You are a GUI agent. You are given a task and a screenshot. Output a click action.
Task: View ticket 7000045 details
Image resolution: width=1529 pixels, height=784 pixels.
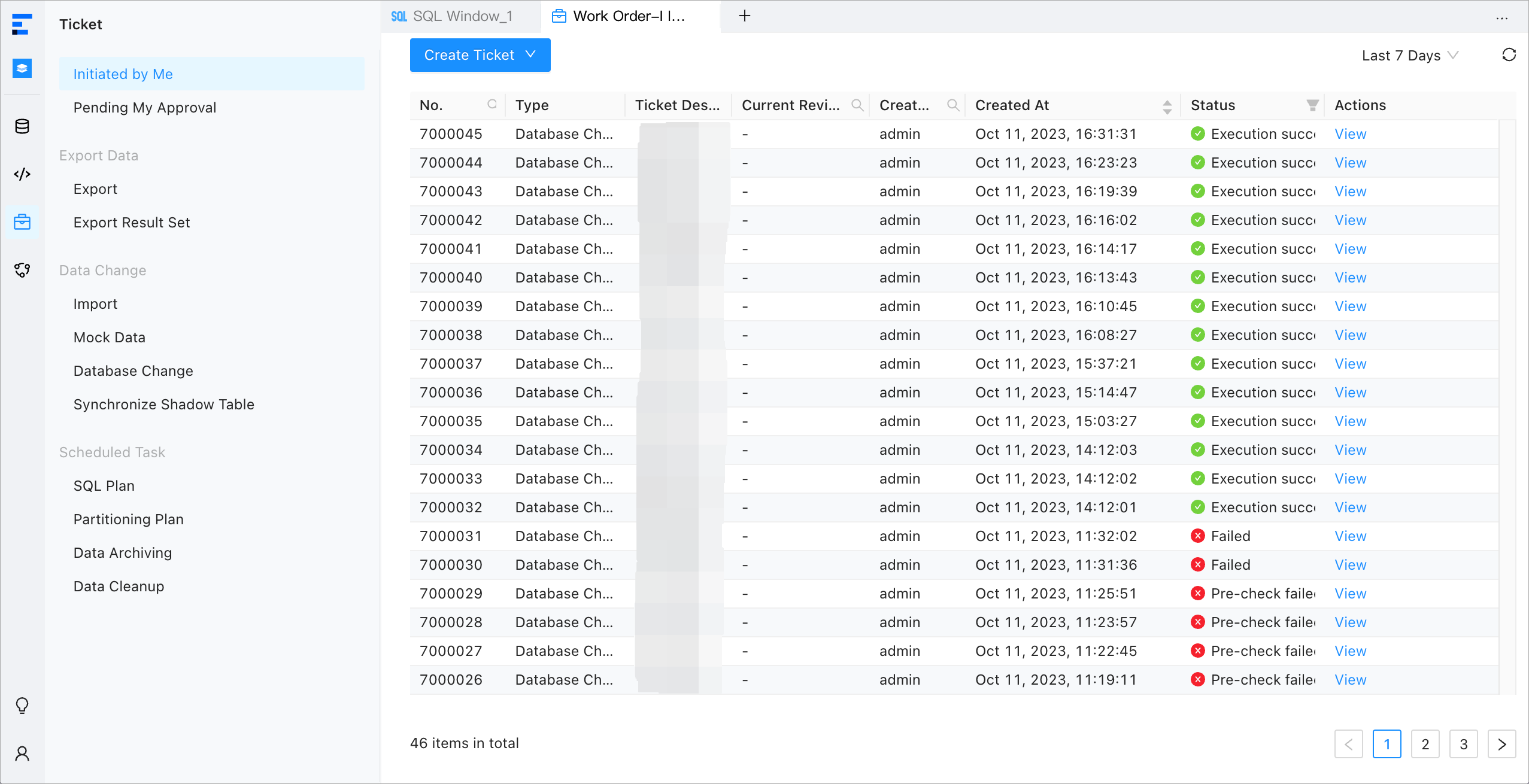[x=1350, y=134]
